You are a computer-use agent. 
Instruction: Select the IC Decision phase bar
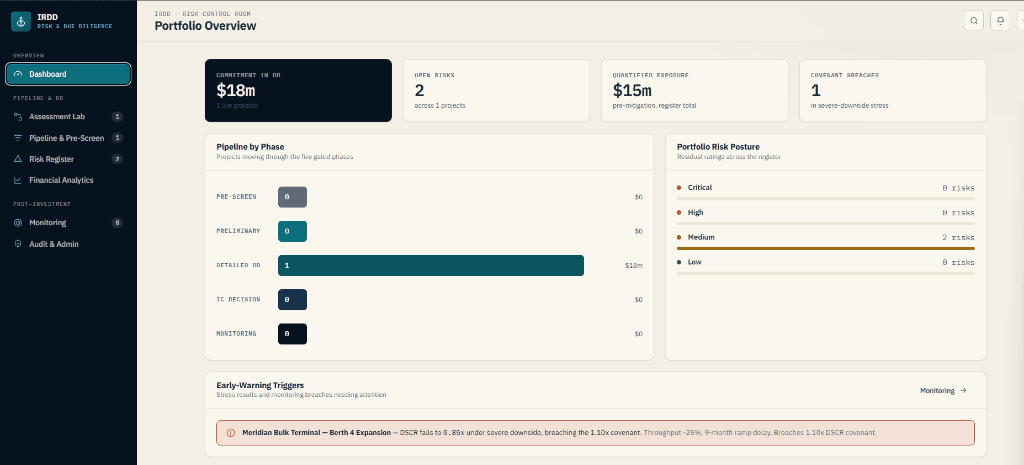[x=293, y=300]
